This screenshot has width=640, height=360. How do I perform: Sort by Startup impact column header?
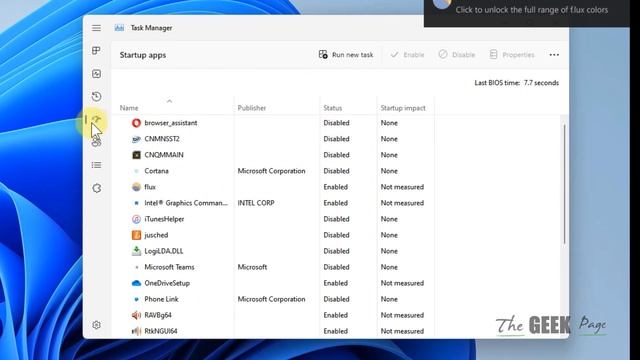tap(403, 108)
